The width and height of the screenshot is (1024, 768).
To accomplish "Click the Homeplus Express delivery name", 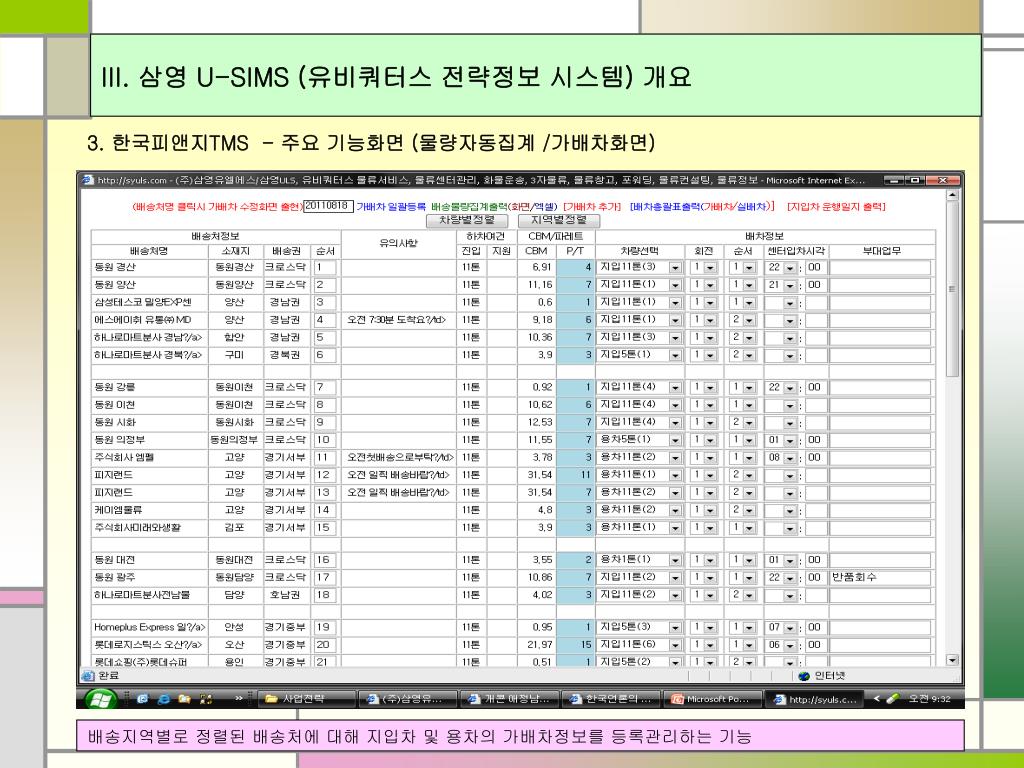I will (x=150, y=627).
